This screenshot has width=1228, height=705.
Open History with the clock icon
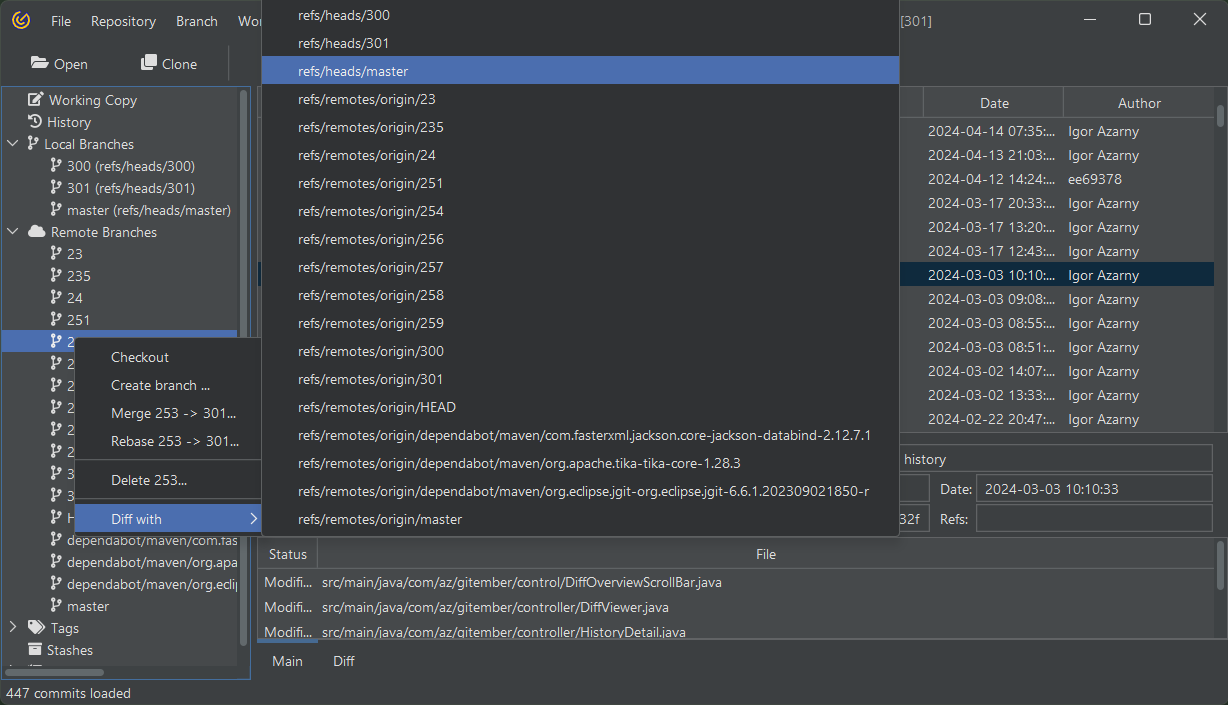click(x=36, y=122)
